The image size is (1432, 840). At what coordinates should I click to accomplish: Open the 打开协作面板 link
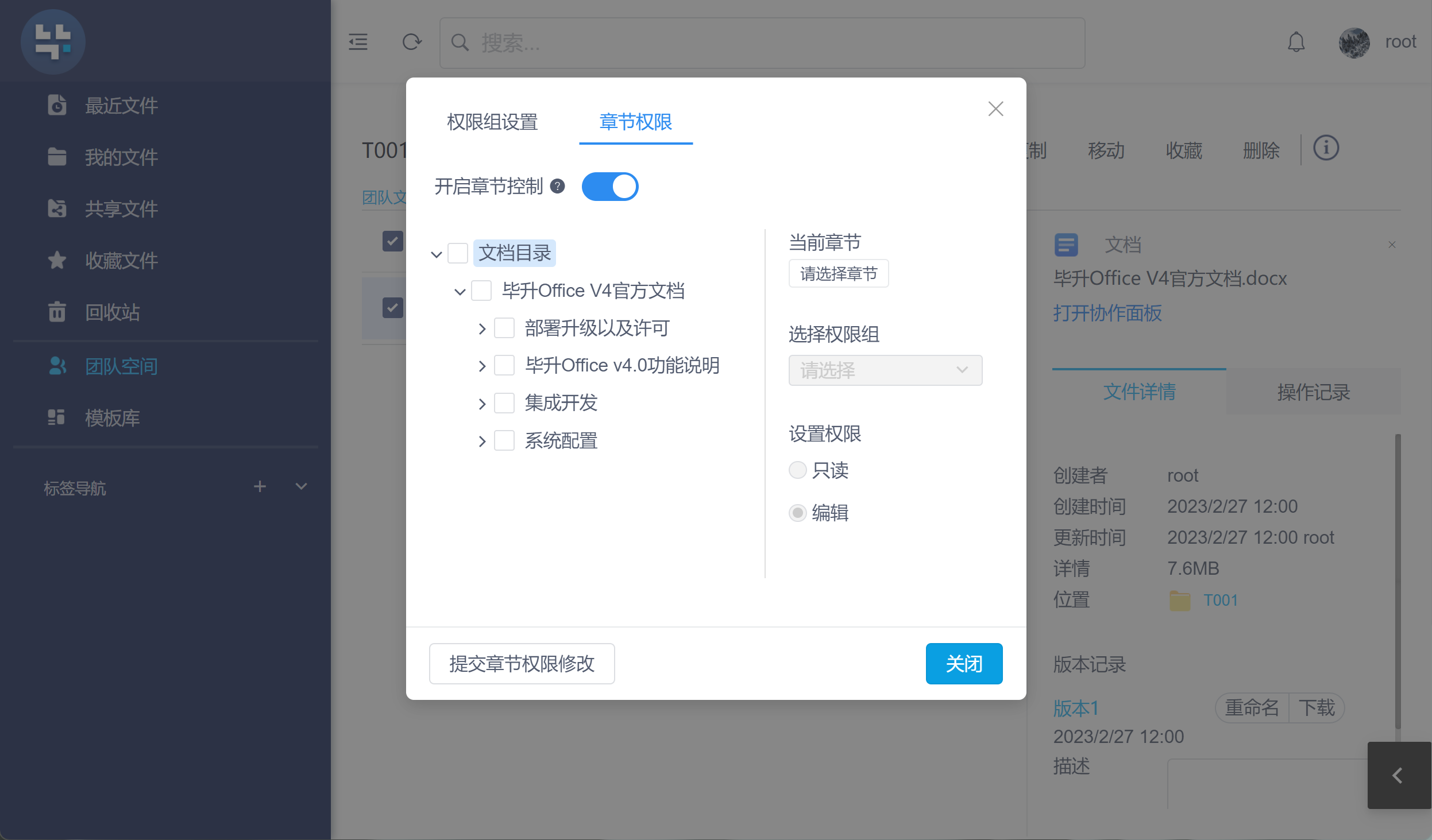pos(1107,313)
